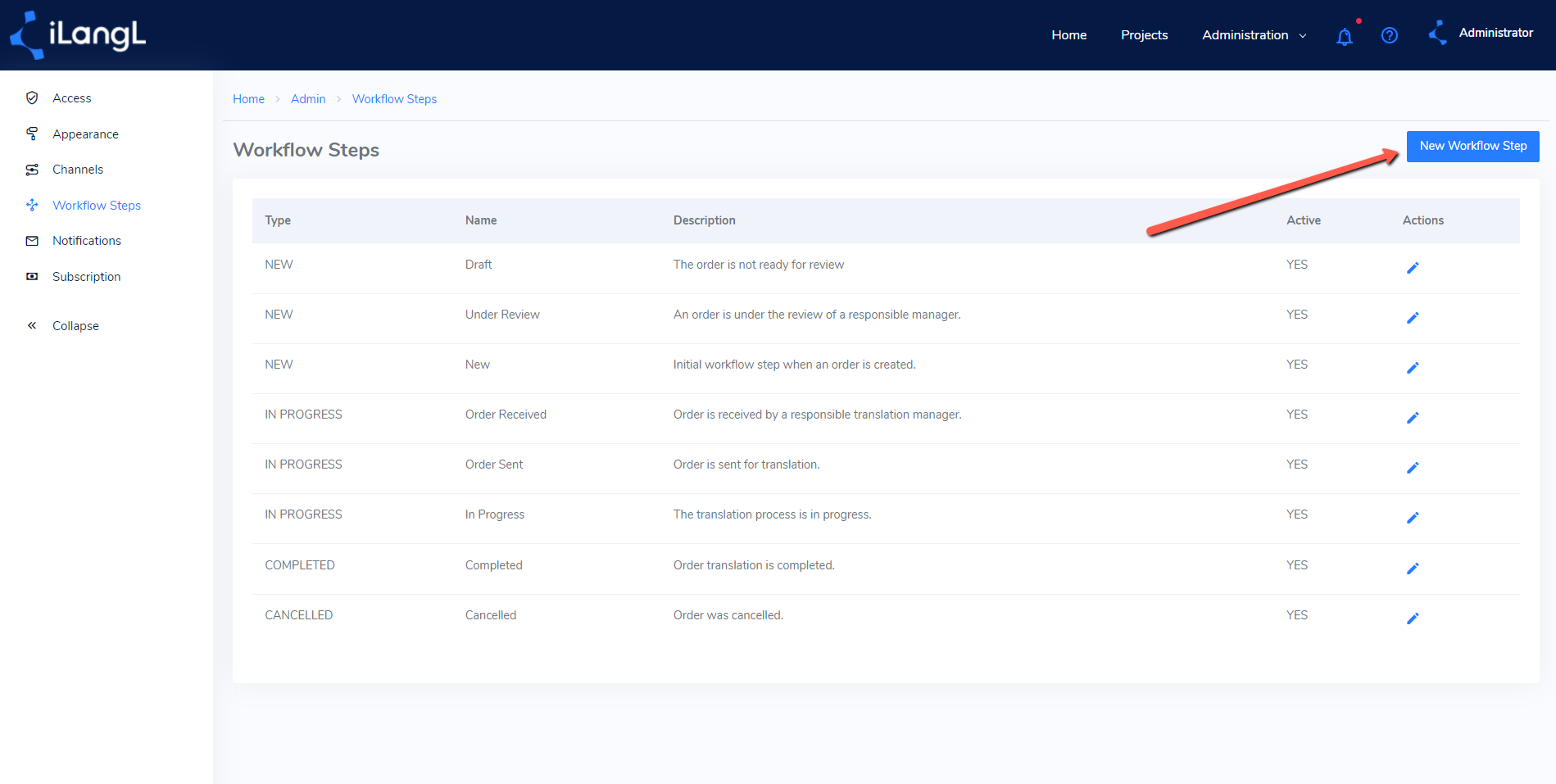This screenshot has height=784, width=1556.
Task: Click the Workflow Steps sidebar icon
Action: tap(32, 205)
